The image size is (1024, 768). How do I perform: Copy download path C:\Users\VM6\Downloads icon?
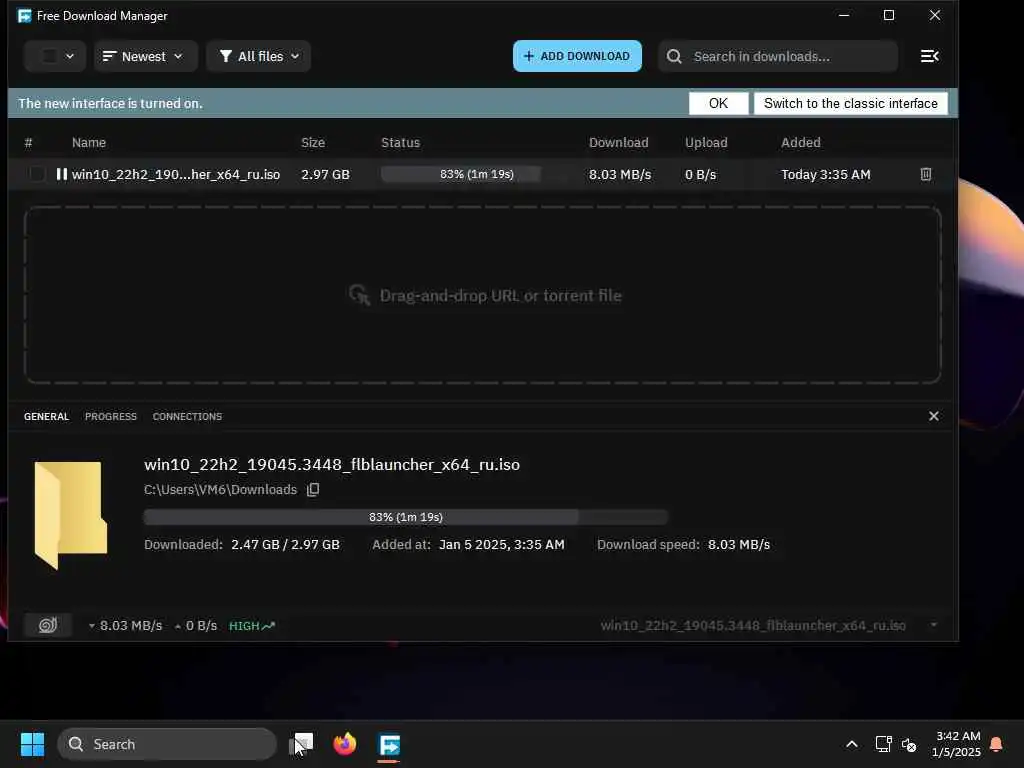[313, 490]
